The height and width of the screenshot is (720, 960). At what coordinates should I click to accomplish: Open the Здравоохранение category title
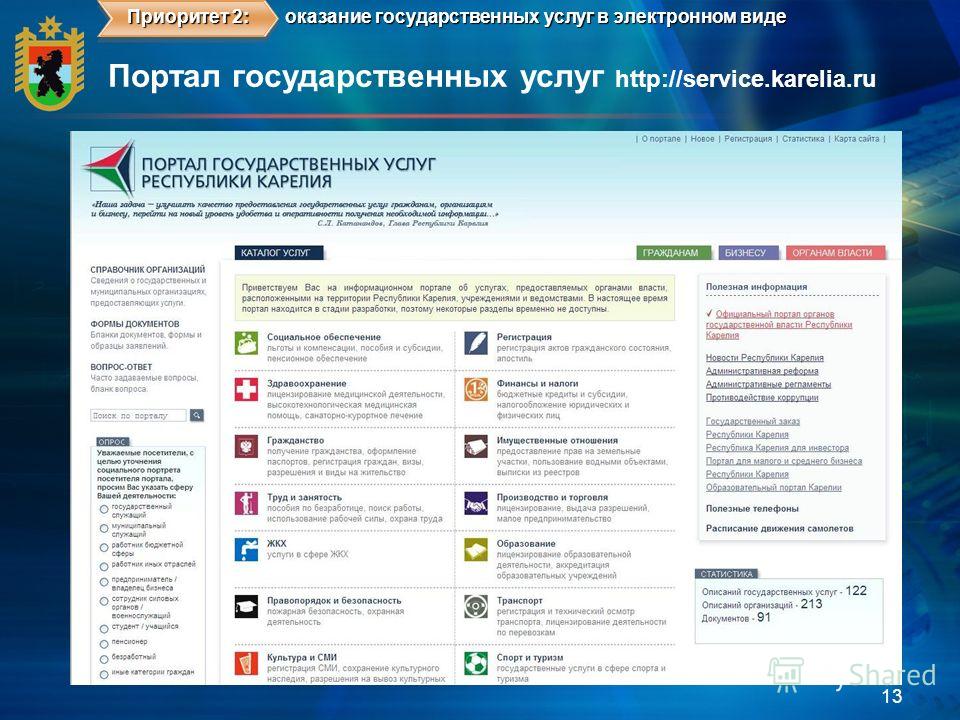[307, 383]
